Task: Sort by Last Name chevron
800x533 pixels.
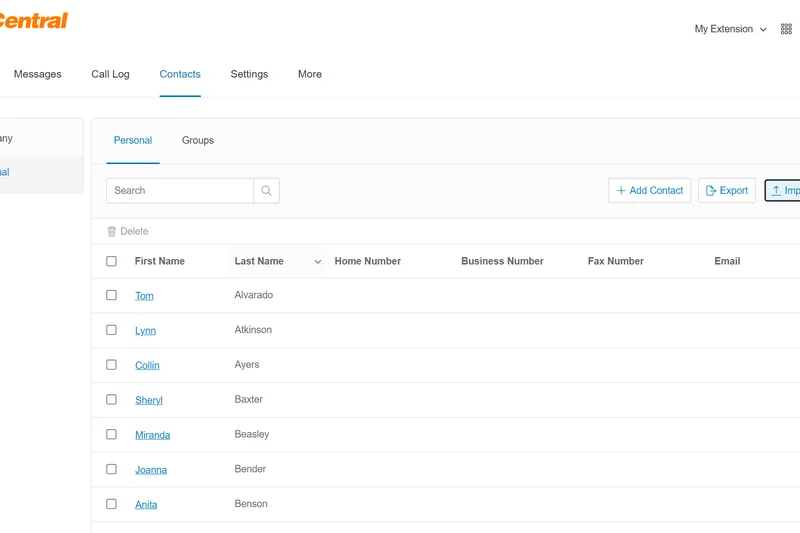Action: pyautogui.click(x=318, y=262)
